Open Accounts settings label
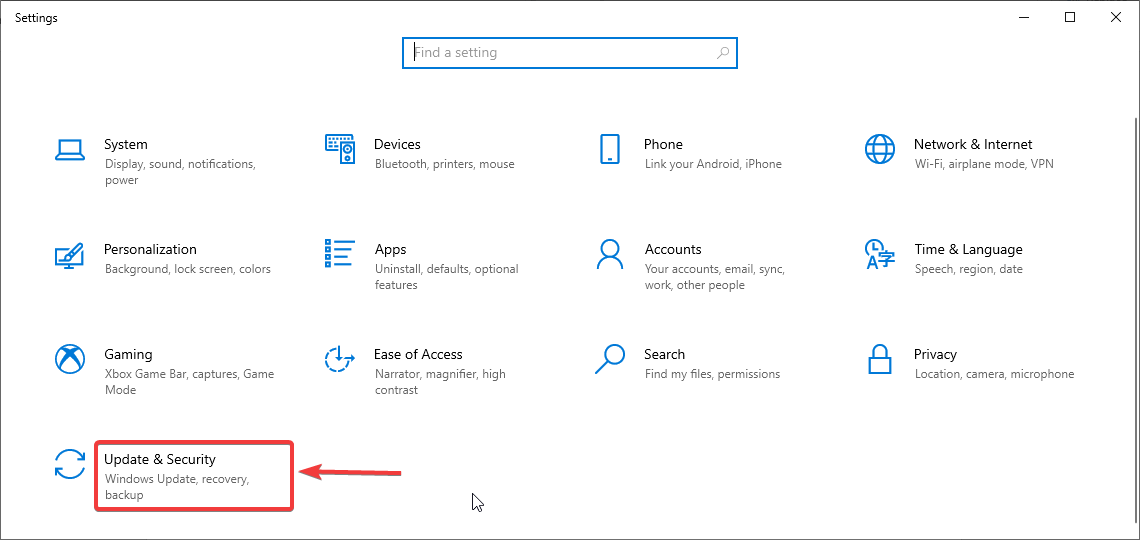The height and width of the screenshot is (540, 1140). coord(673,249)
